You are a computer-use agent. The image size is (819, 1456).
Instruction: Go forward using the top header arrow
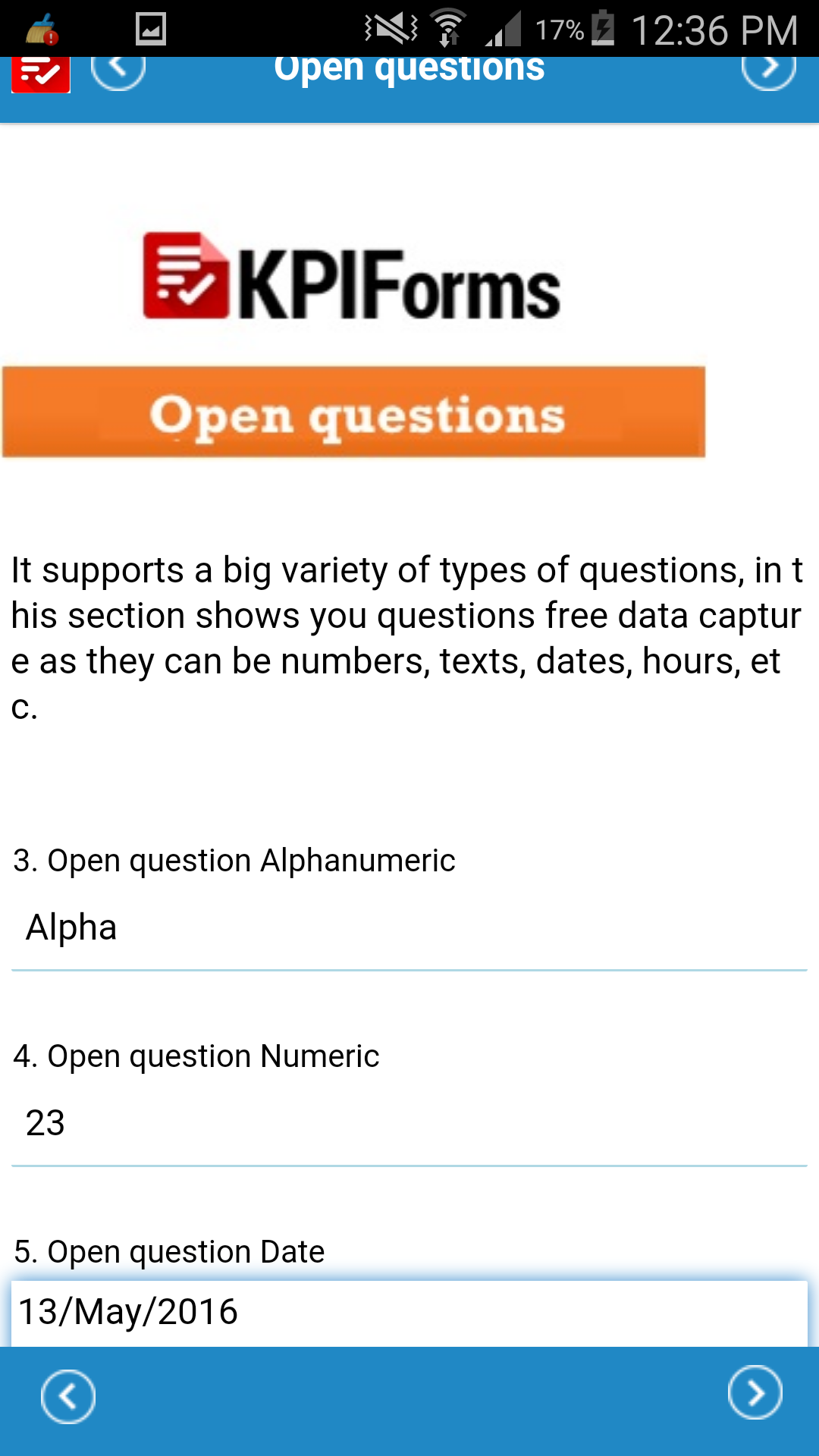(768, 70)
